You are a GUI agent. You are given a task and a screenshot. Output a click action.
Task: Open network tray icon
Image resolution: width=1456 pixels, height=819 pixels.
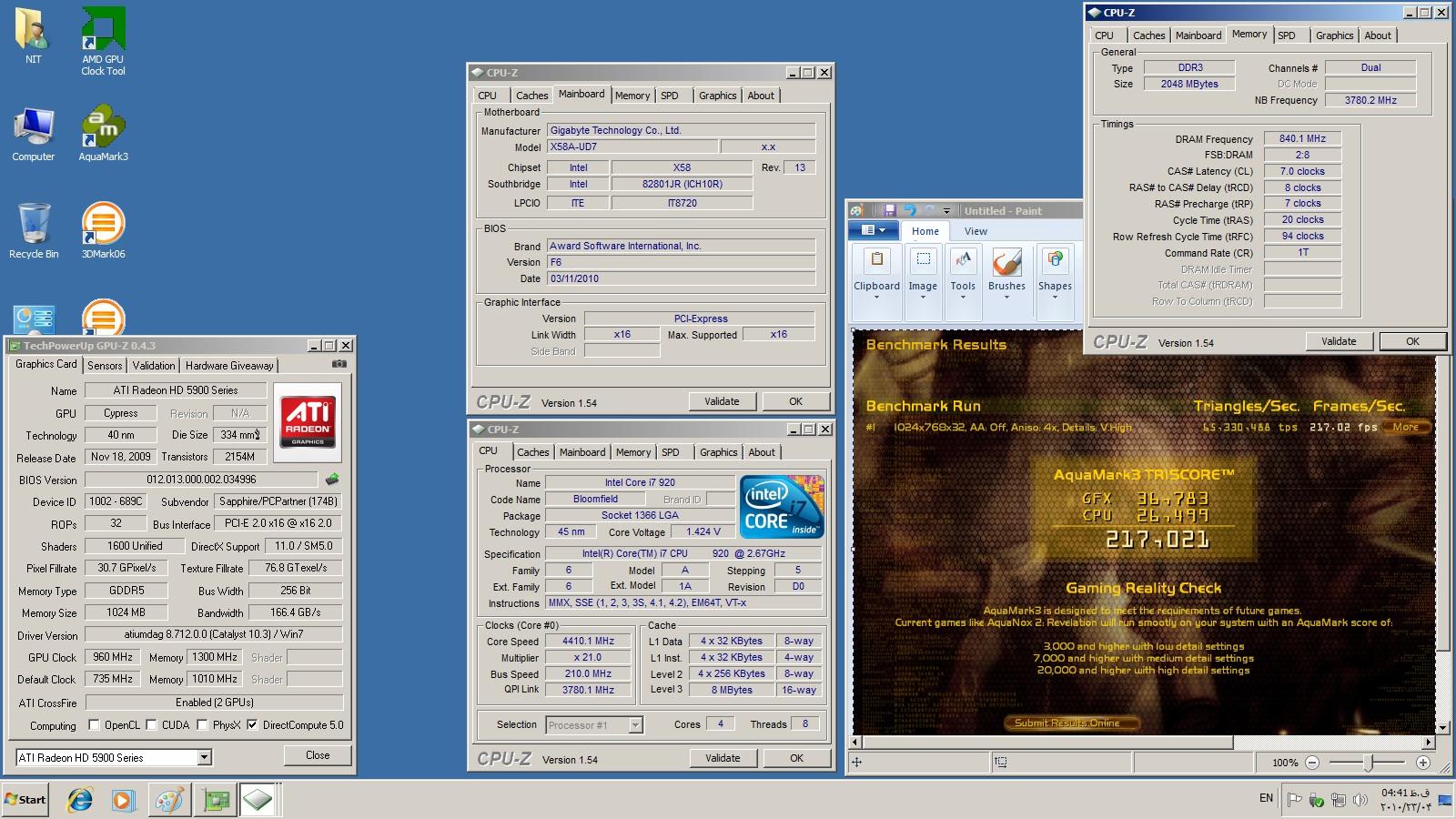point(1339,800)
